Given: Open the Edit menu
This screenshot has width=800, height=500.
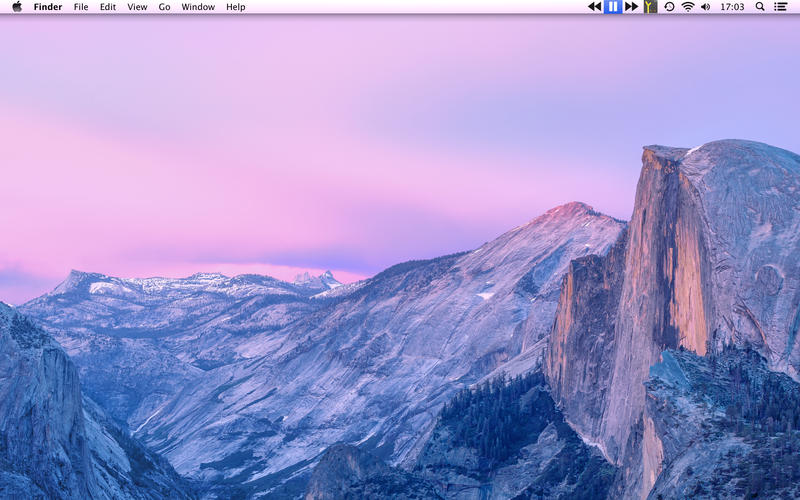Looking at the screenshot, I should point(107,7).
